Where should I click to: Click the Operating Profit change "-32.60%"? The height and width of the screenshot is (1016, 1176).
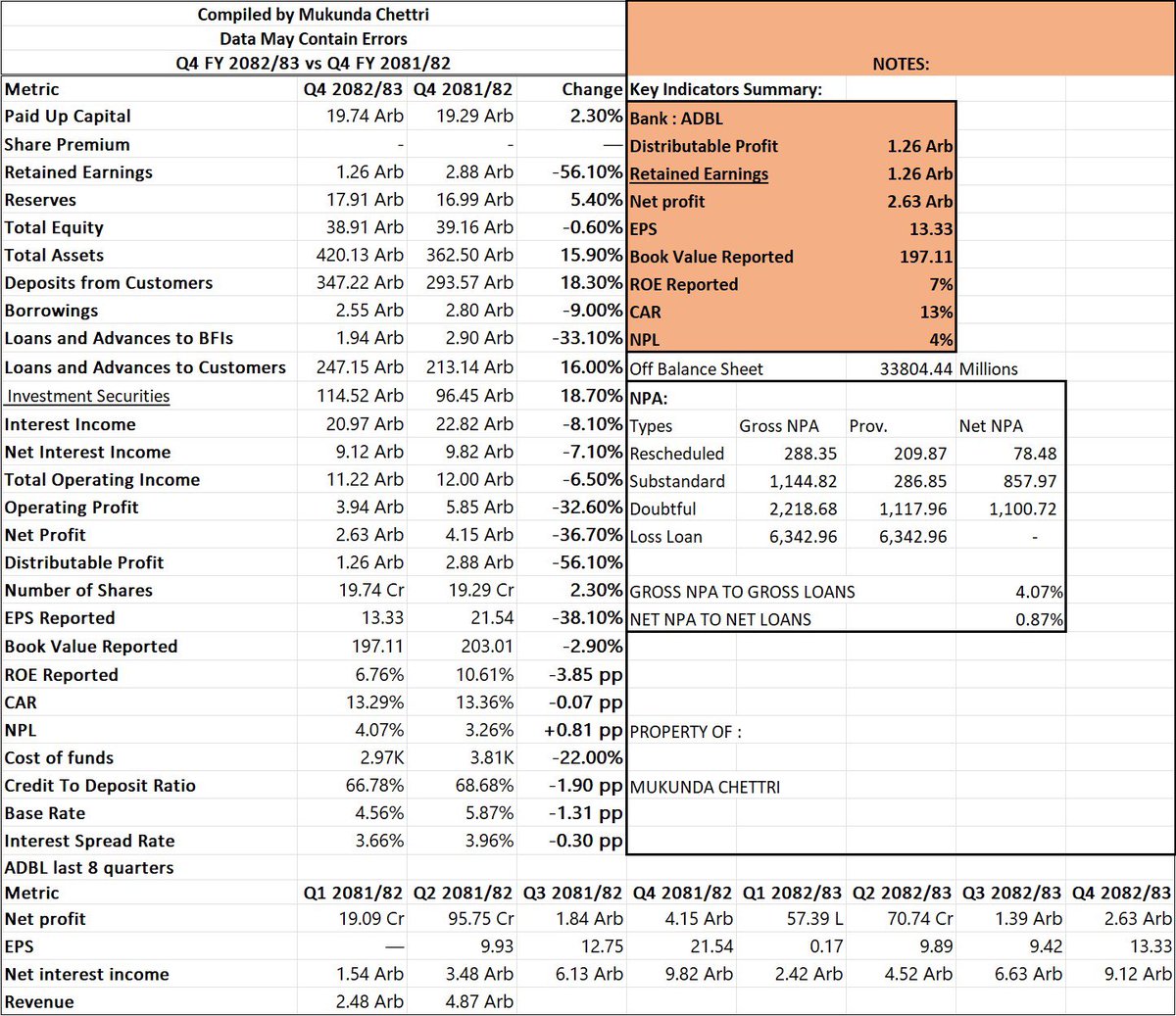click(587, 507)
